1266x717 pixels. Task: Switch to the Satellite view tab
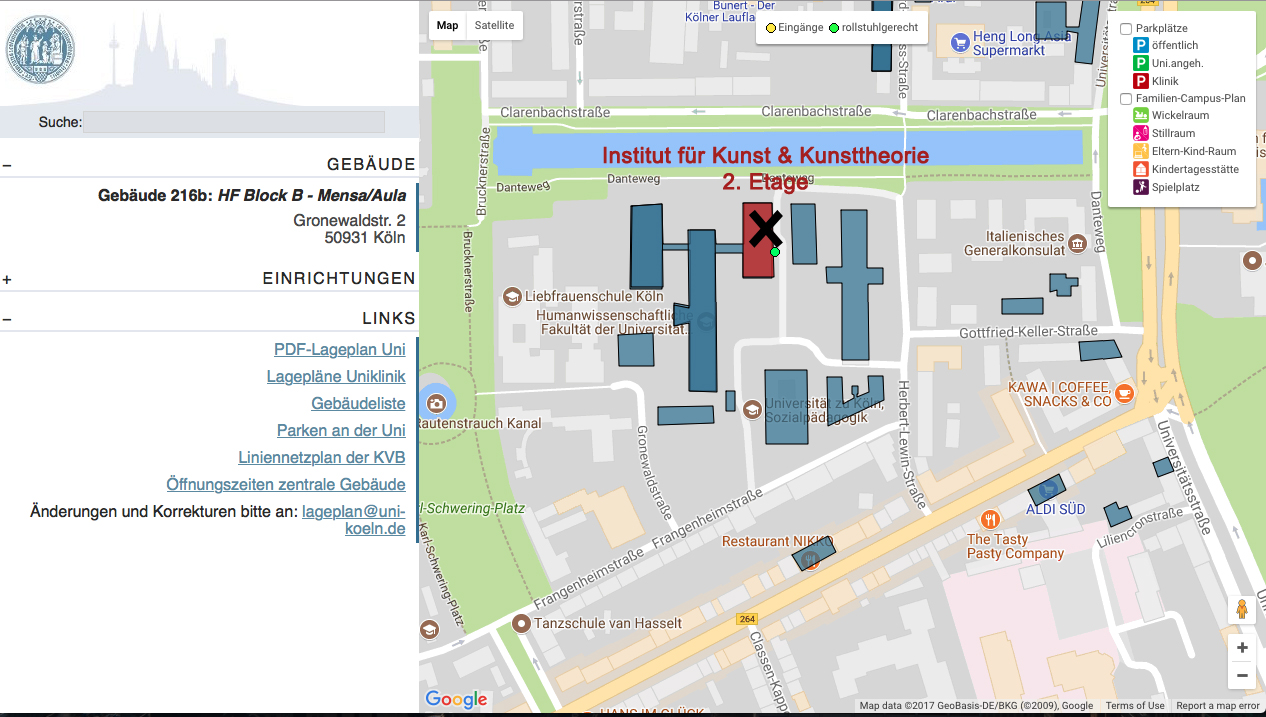[495, 26]
